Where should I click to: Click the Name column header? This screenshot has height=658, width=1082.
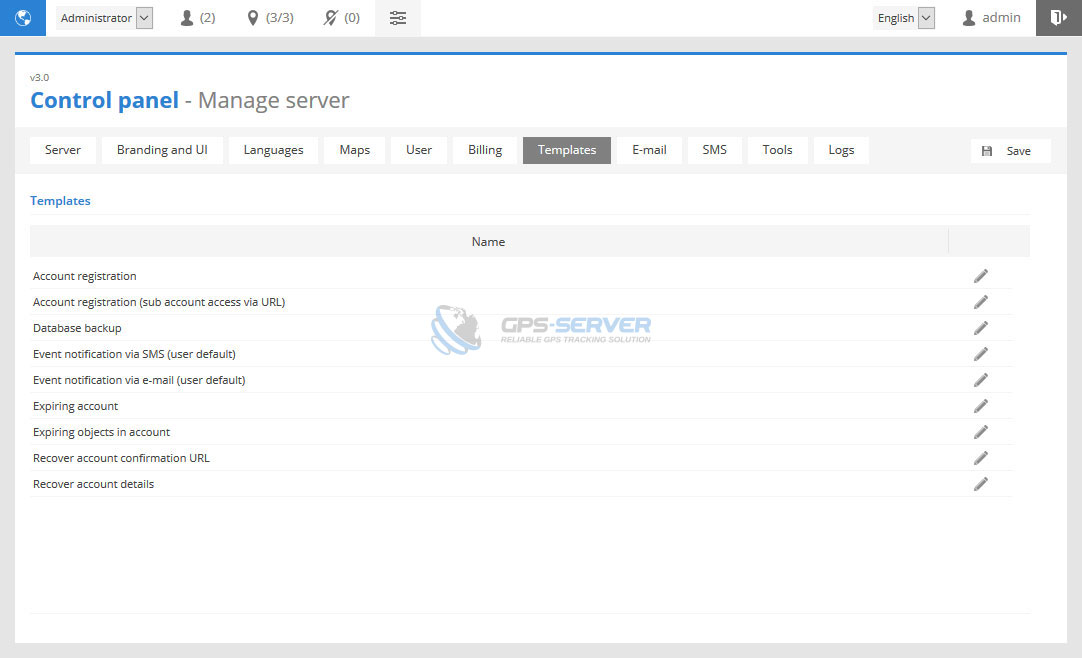pyautogui.click(x=488, y=242)
